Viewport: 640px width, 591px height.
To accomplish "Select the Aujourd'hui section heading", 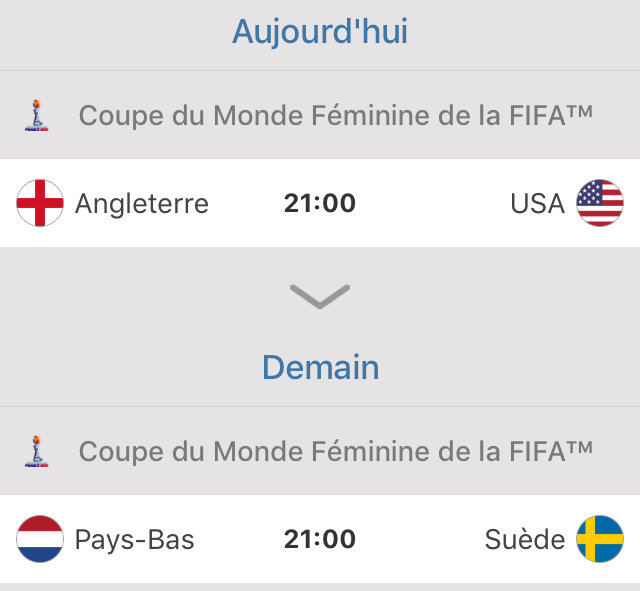I will pos(320,32).
